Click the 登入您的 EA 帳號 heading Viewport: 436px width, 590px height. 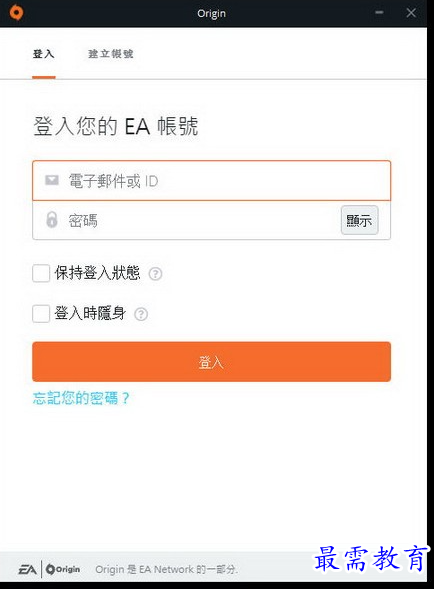(116, 126)
